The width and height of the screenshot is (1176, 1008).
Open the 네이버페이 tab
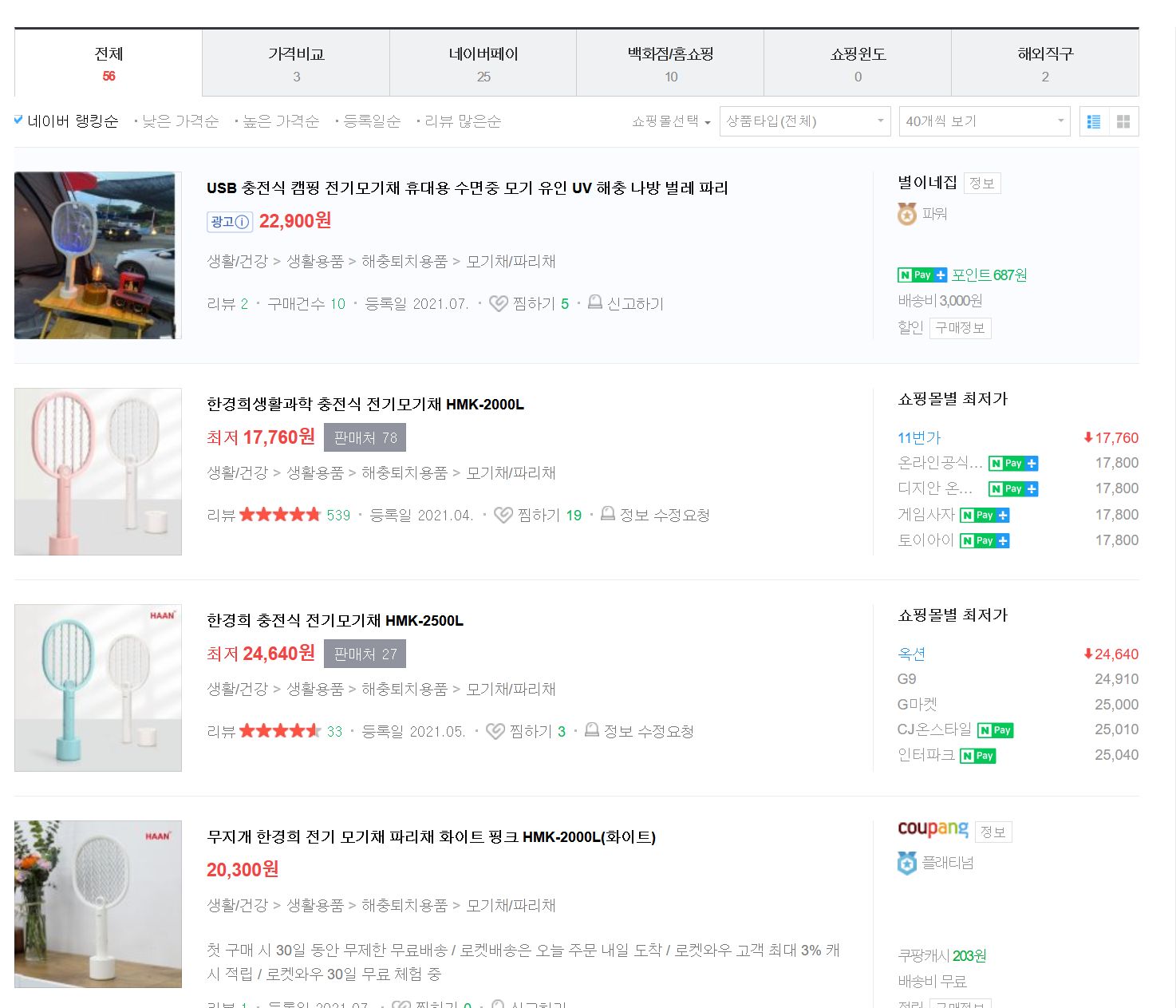[483, 63]
